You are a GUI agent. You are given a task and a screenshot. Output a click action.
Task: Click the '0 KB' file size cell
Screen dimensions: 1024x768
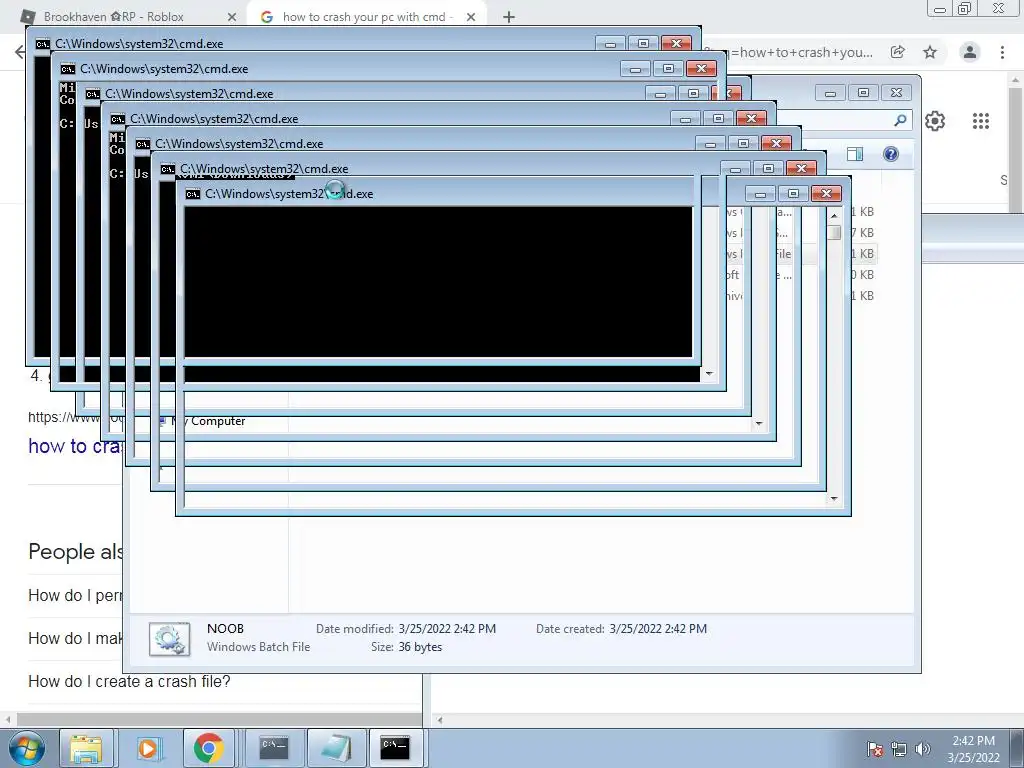(862, 274)
